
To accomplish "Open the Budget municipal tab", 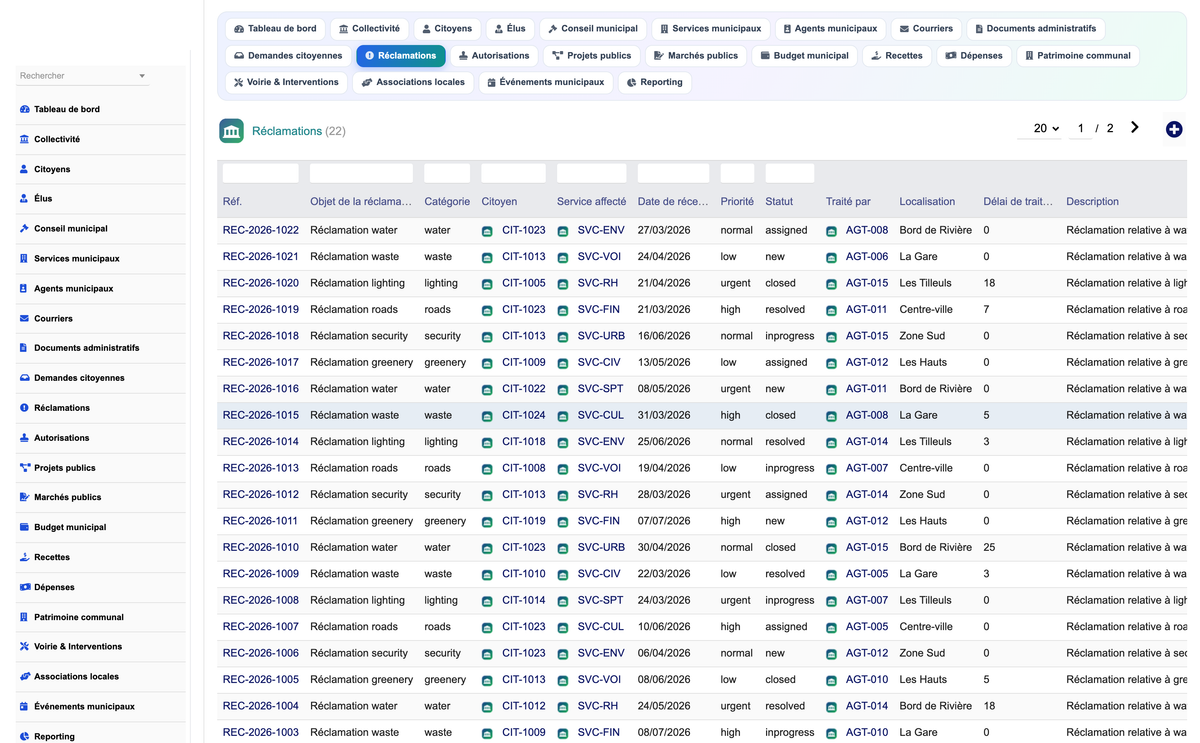I will pyautogui.click(x=804, y=56).
